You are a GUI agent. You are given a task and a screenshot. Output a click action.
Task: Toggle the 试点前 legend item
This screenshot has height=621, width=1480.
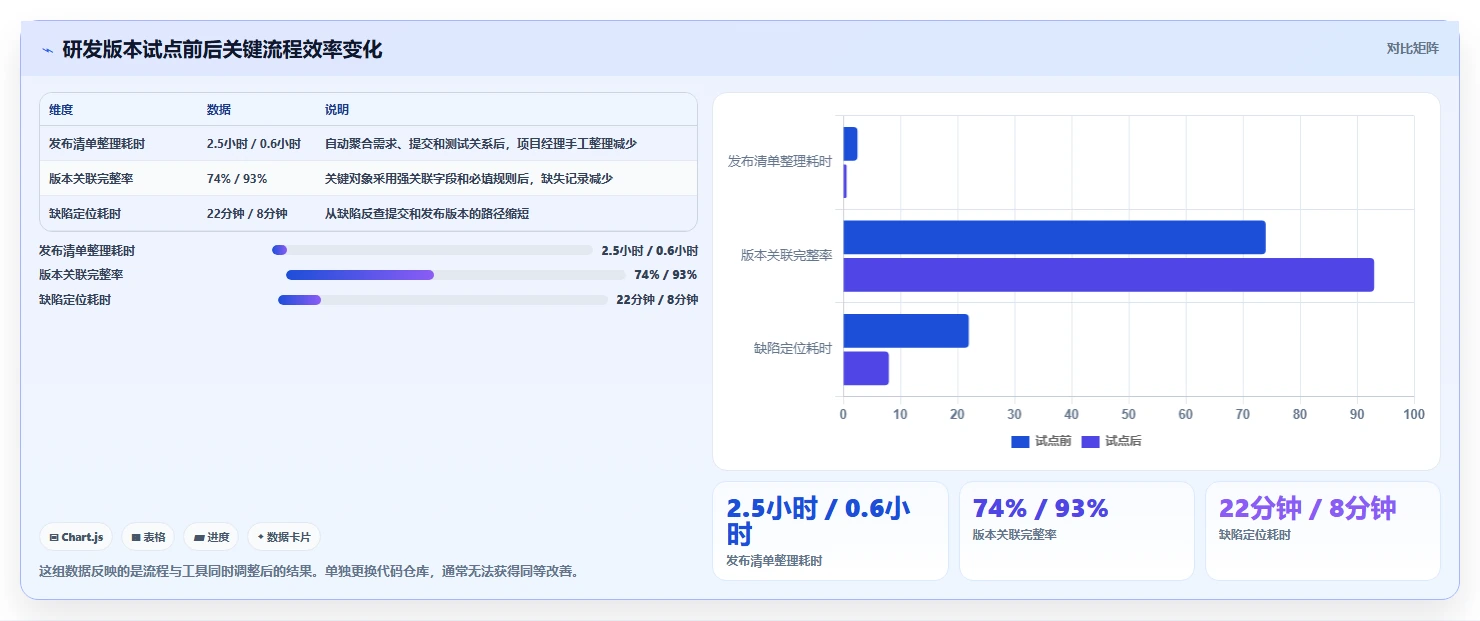[x=1041, y=441]
